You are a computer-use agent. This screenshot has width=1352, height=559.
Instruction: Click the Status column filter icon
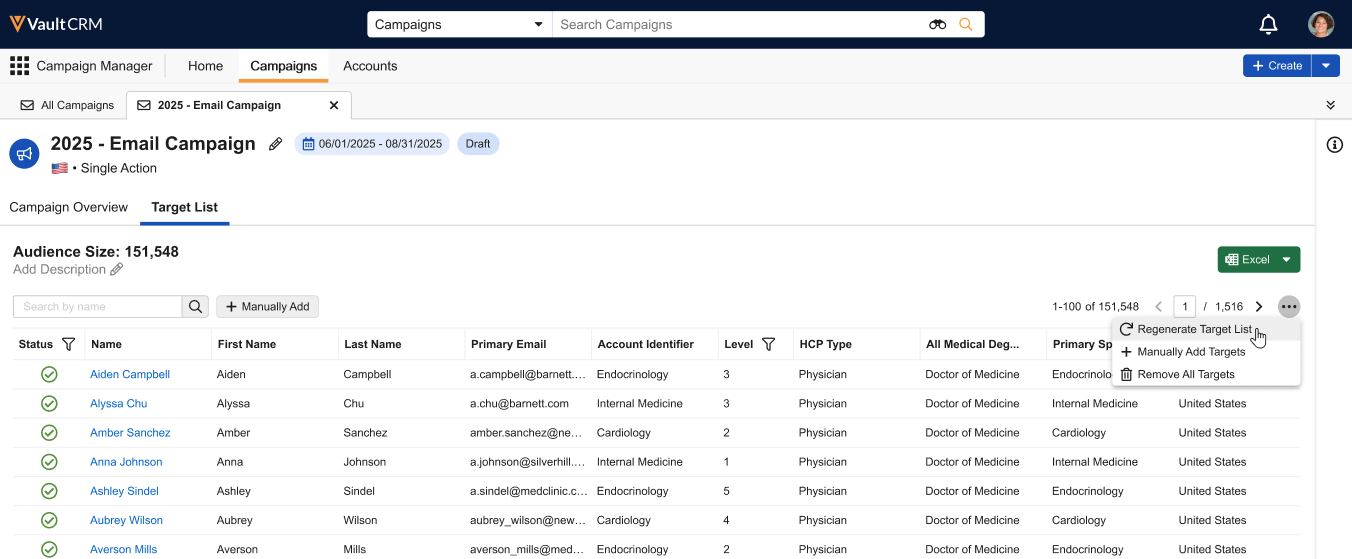point(68,344)
